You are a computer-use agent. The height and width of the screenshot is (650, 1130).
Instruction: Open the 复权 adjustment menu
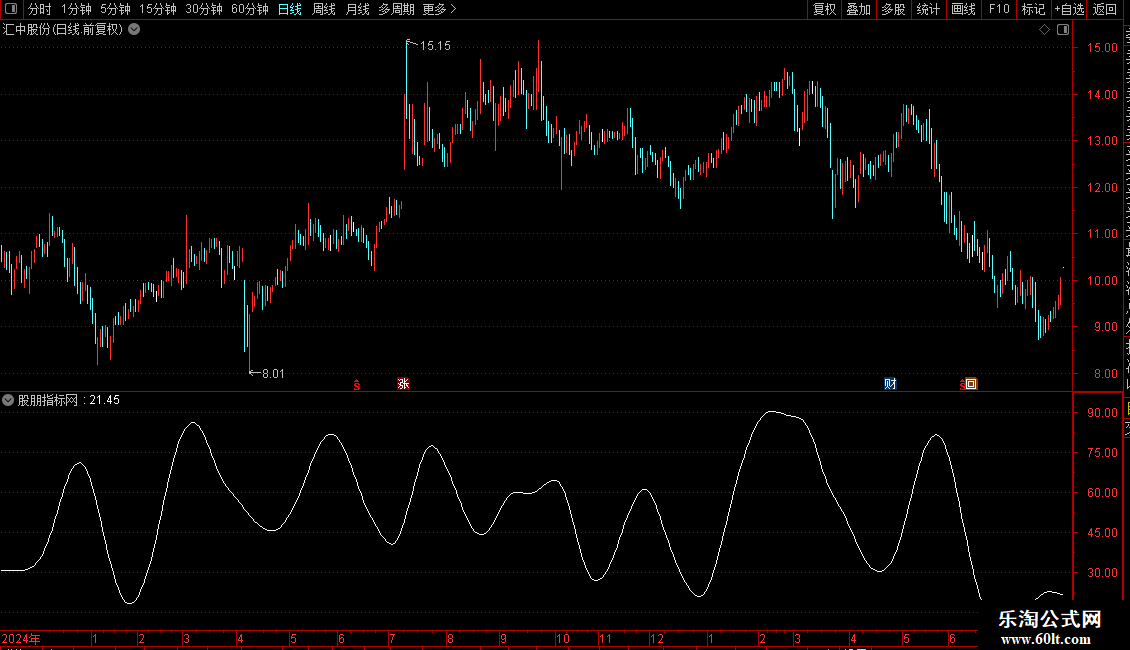click(x=824, y=9)
